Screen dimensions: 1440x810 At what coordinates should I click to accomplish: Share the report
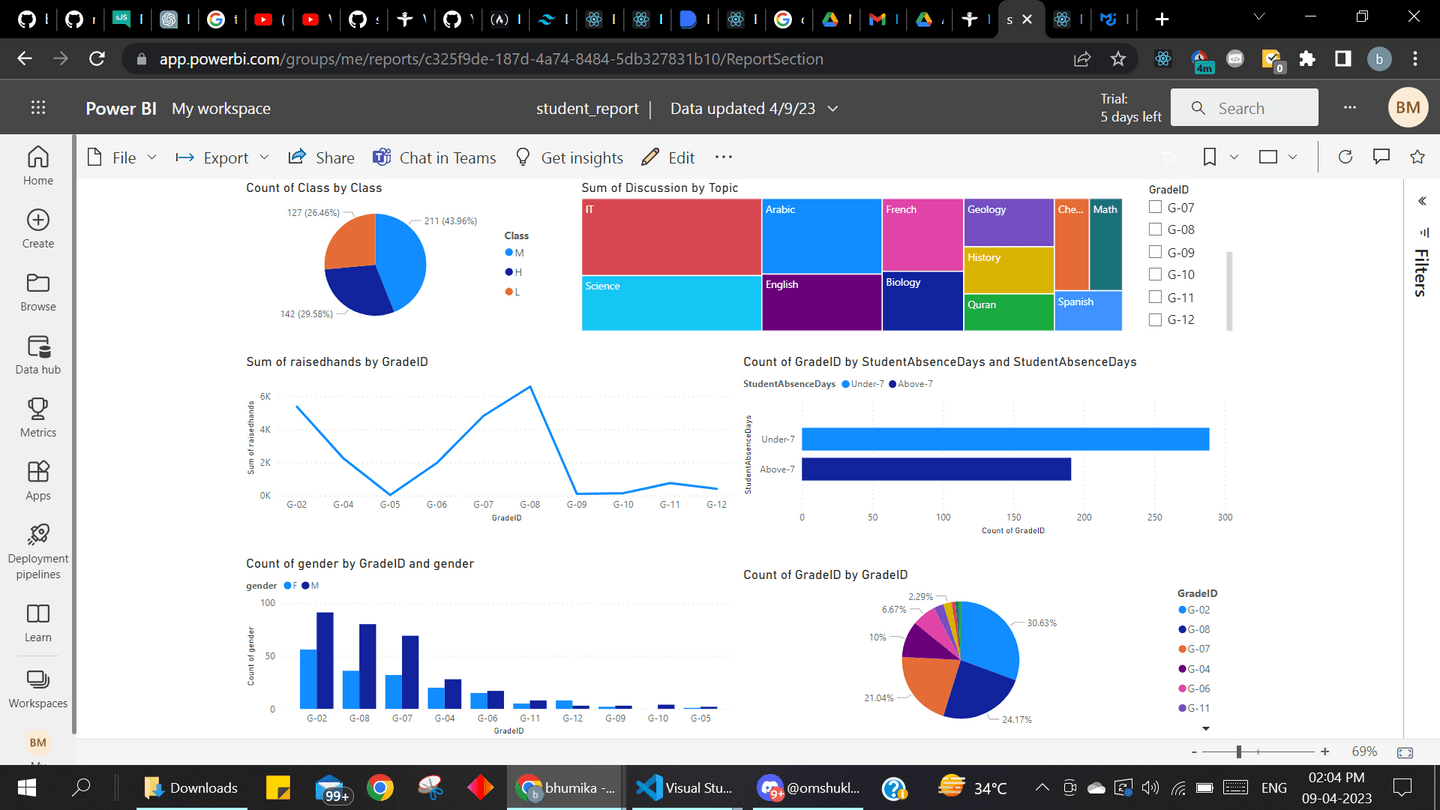tap(321, 157)
